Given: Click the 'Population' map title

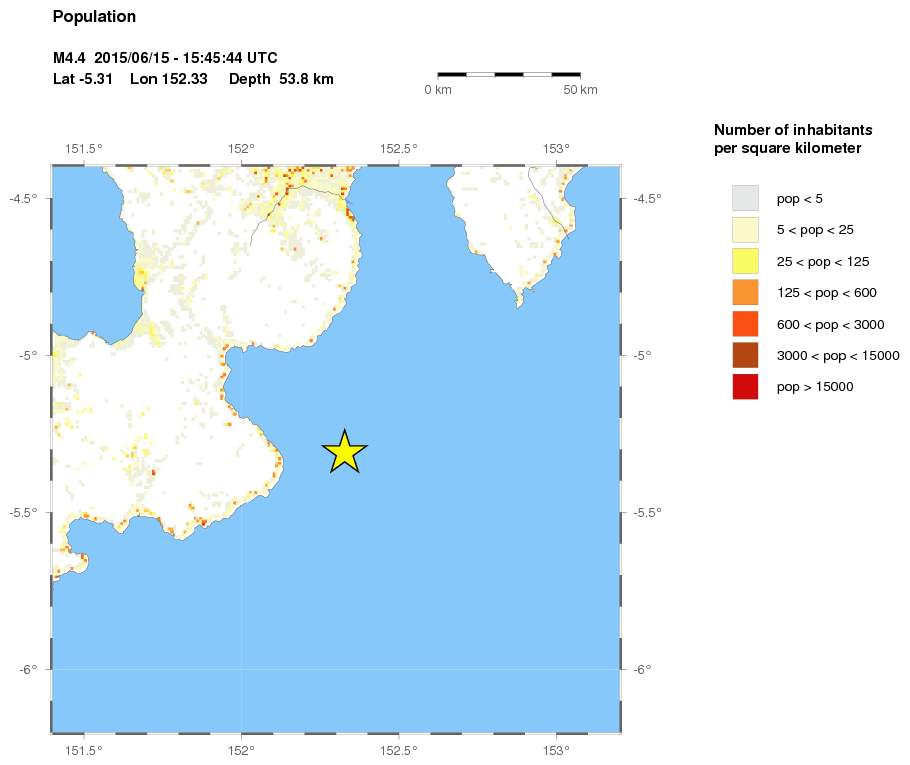Looking at the screenshot, I should (94, 17).
